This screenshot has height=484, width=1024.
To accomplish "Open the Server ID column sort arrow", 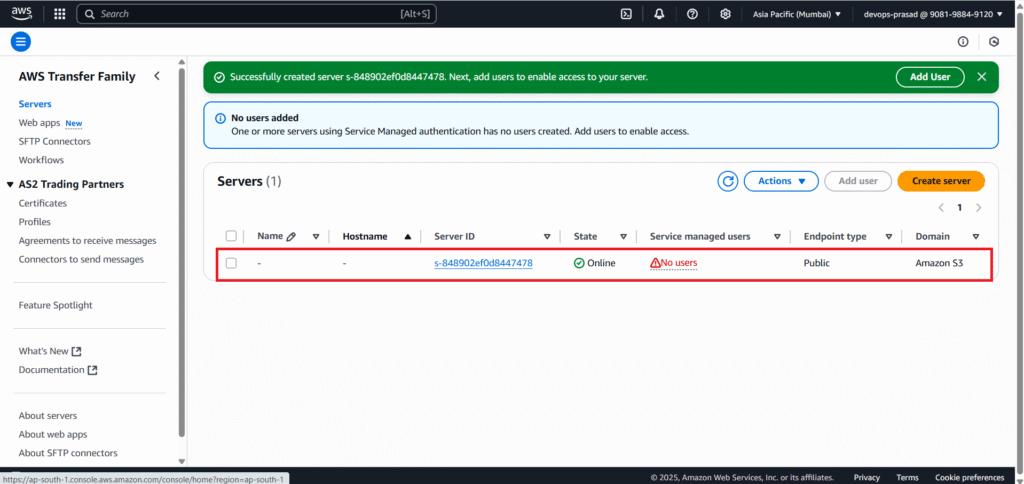I will click(547, 236).
